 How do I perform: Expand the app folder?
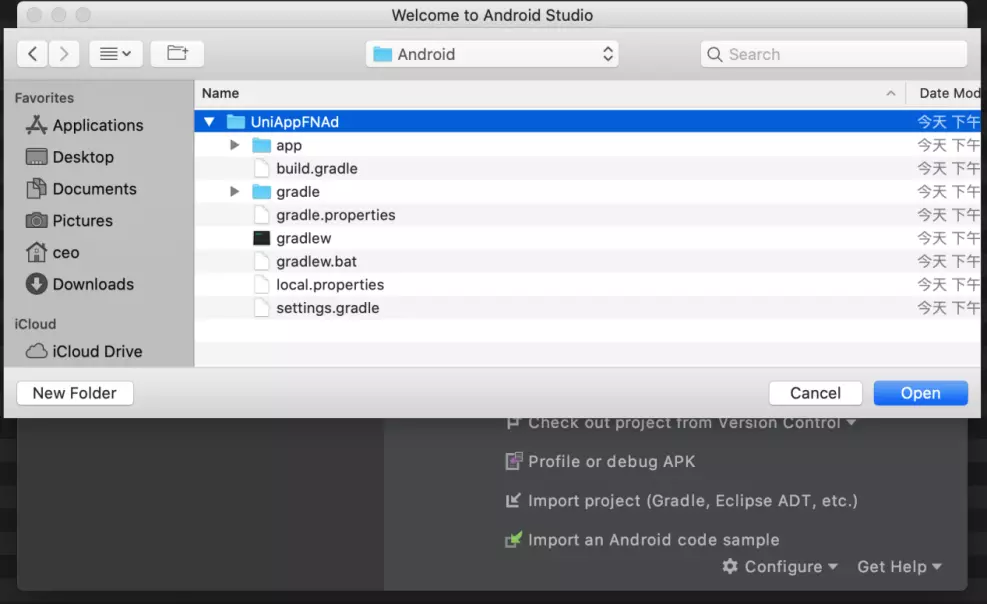tap(235, 145)
